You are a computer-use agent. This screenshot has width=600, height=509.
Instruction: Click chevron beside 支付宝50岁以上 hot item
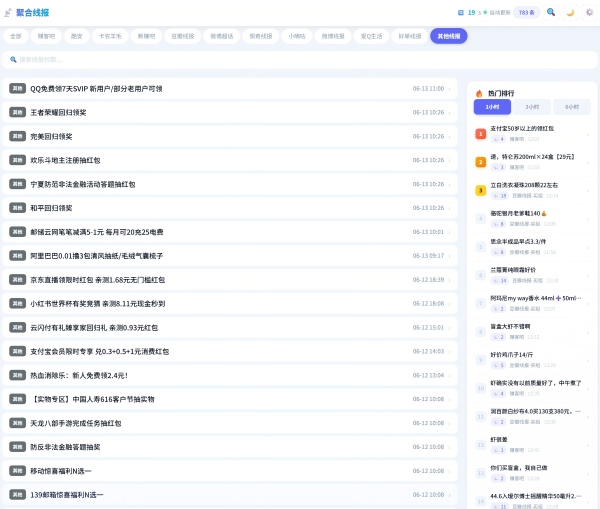point(588,134)
